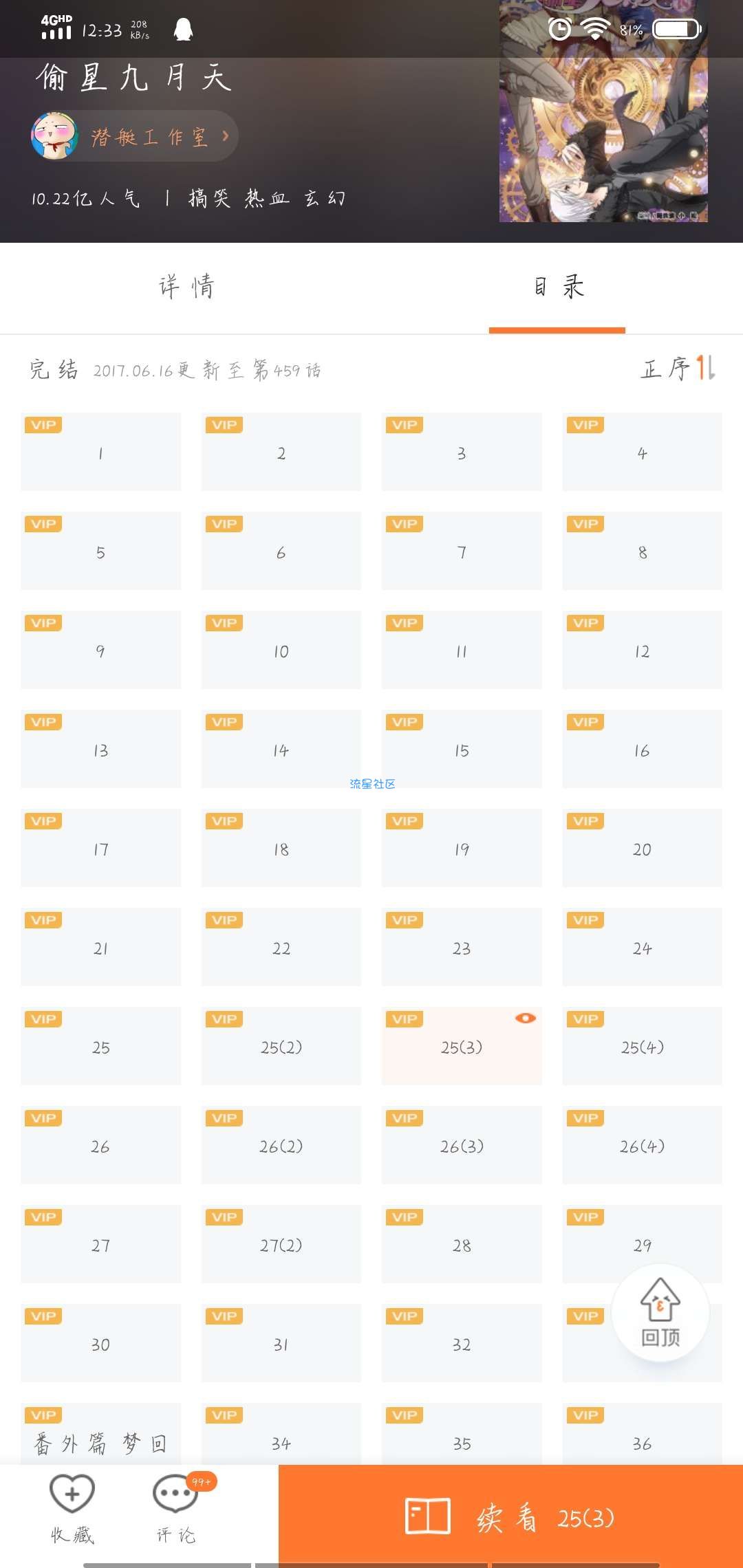Image resolution: width=743 pixels, height=1568 pixels.
Task: Tap the 收藏 heart-plus icon
Action: (x=72, y=1494)
